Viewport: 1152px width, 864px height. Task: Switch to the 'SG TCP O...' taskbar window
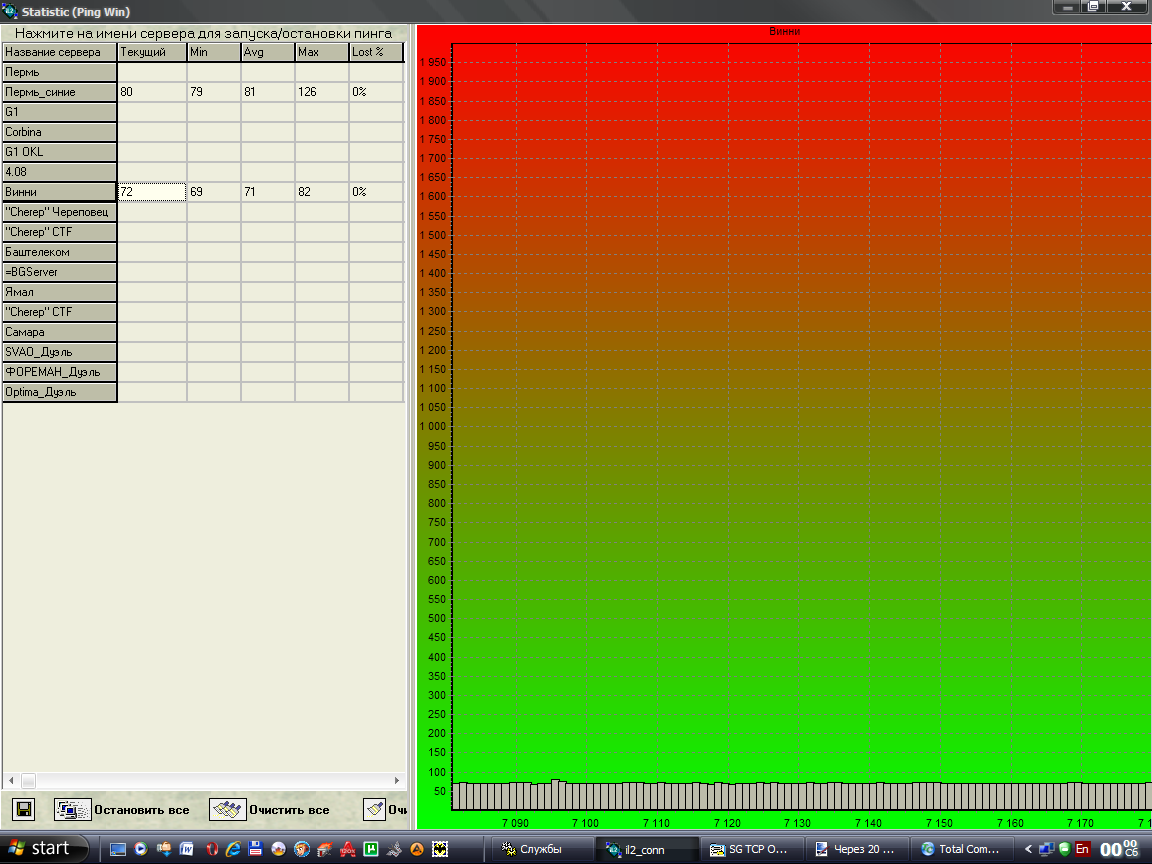coord(750,849)
